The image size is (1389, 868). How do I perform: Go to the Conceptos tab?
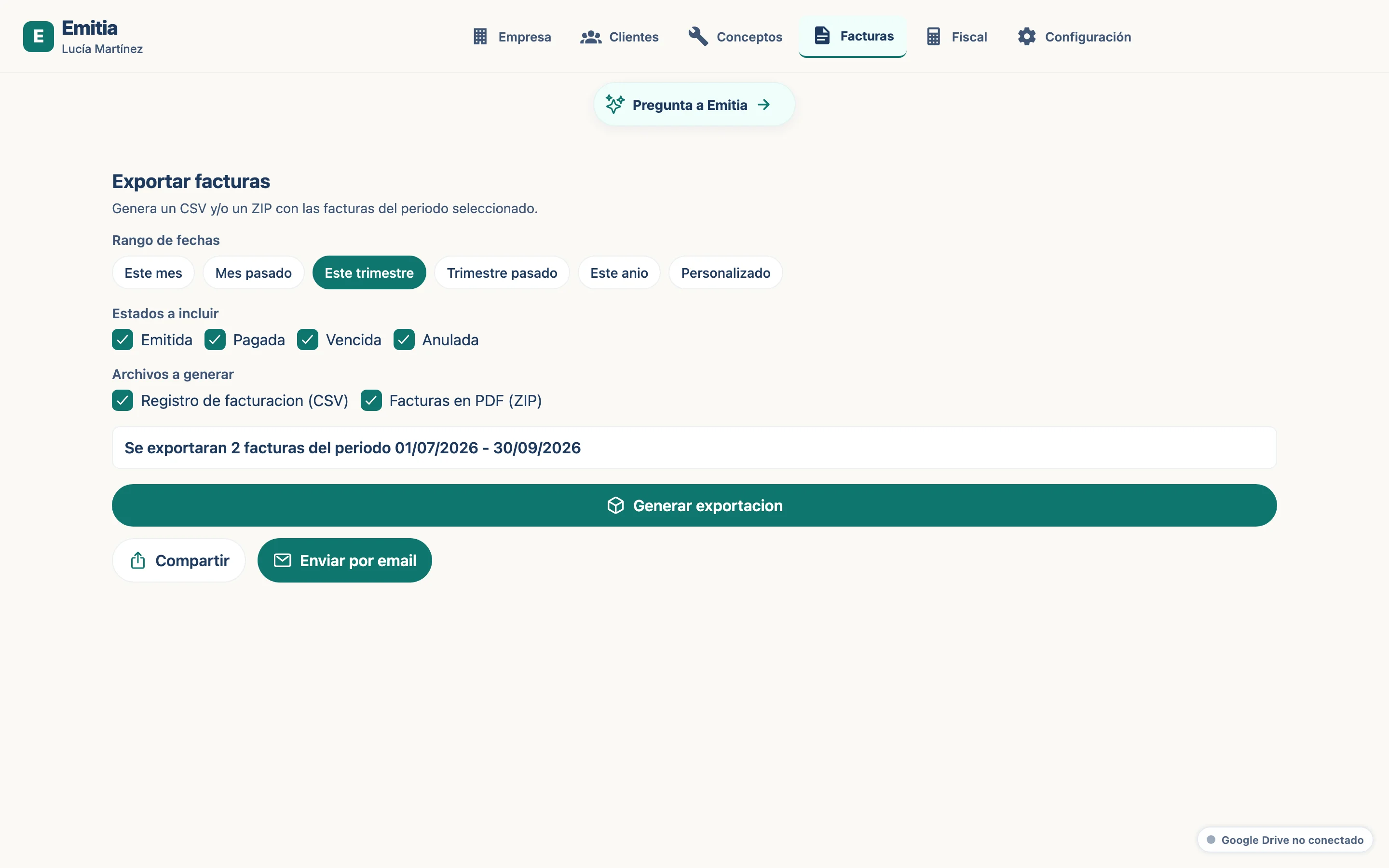[735, 37]
